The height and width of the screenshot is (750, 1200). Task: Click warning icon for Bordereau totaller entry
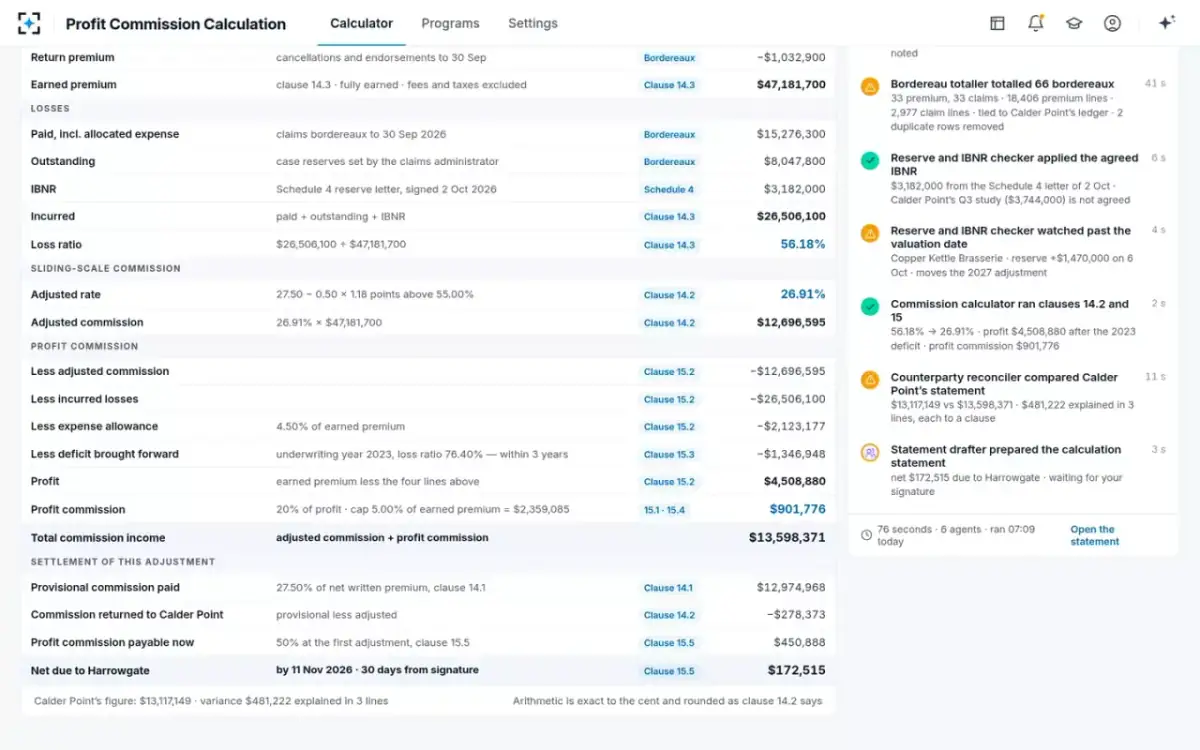(x=870, y=87)
